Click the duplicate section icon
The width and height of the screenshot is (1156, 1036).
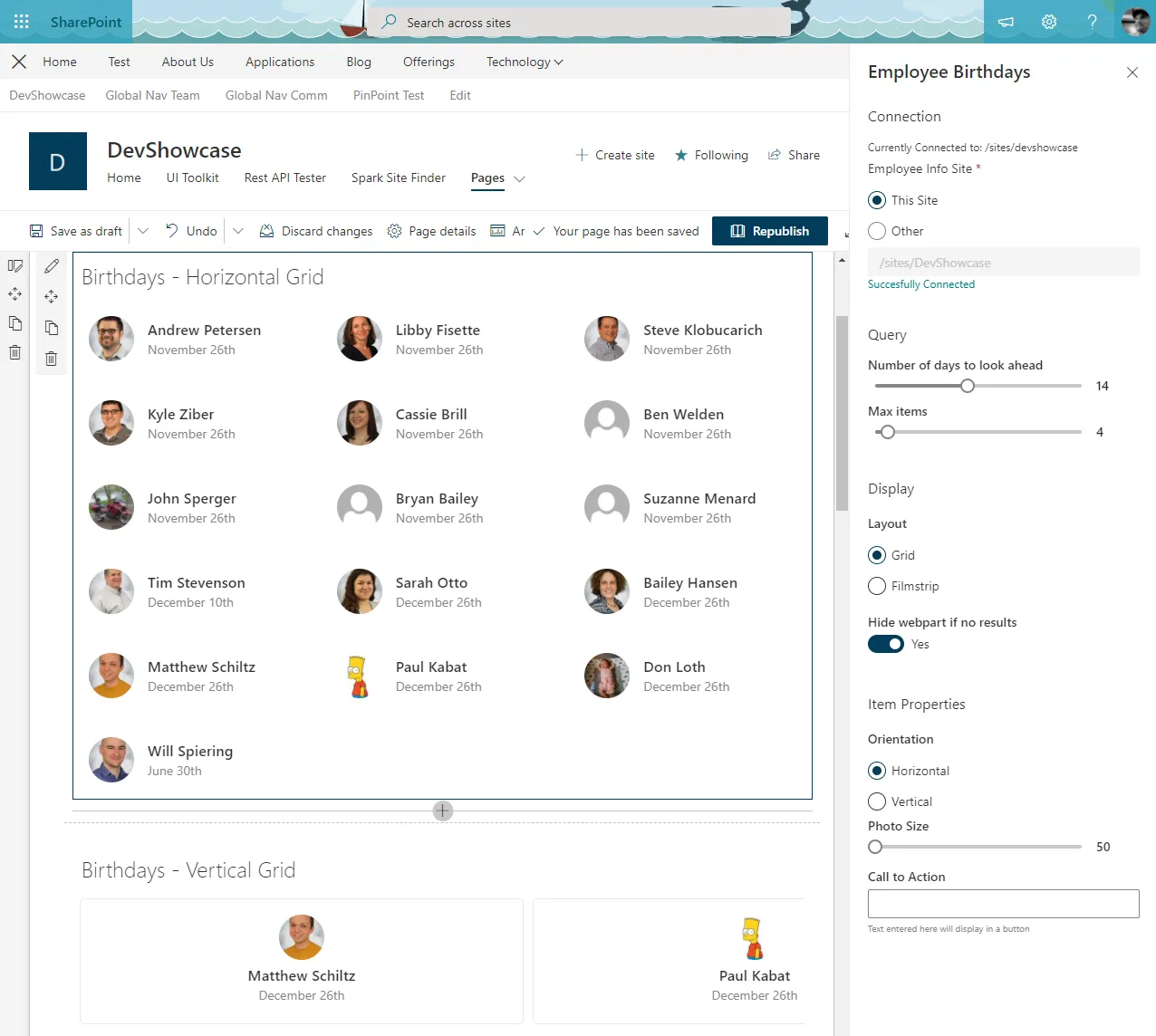click(x=15, y=323)
